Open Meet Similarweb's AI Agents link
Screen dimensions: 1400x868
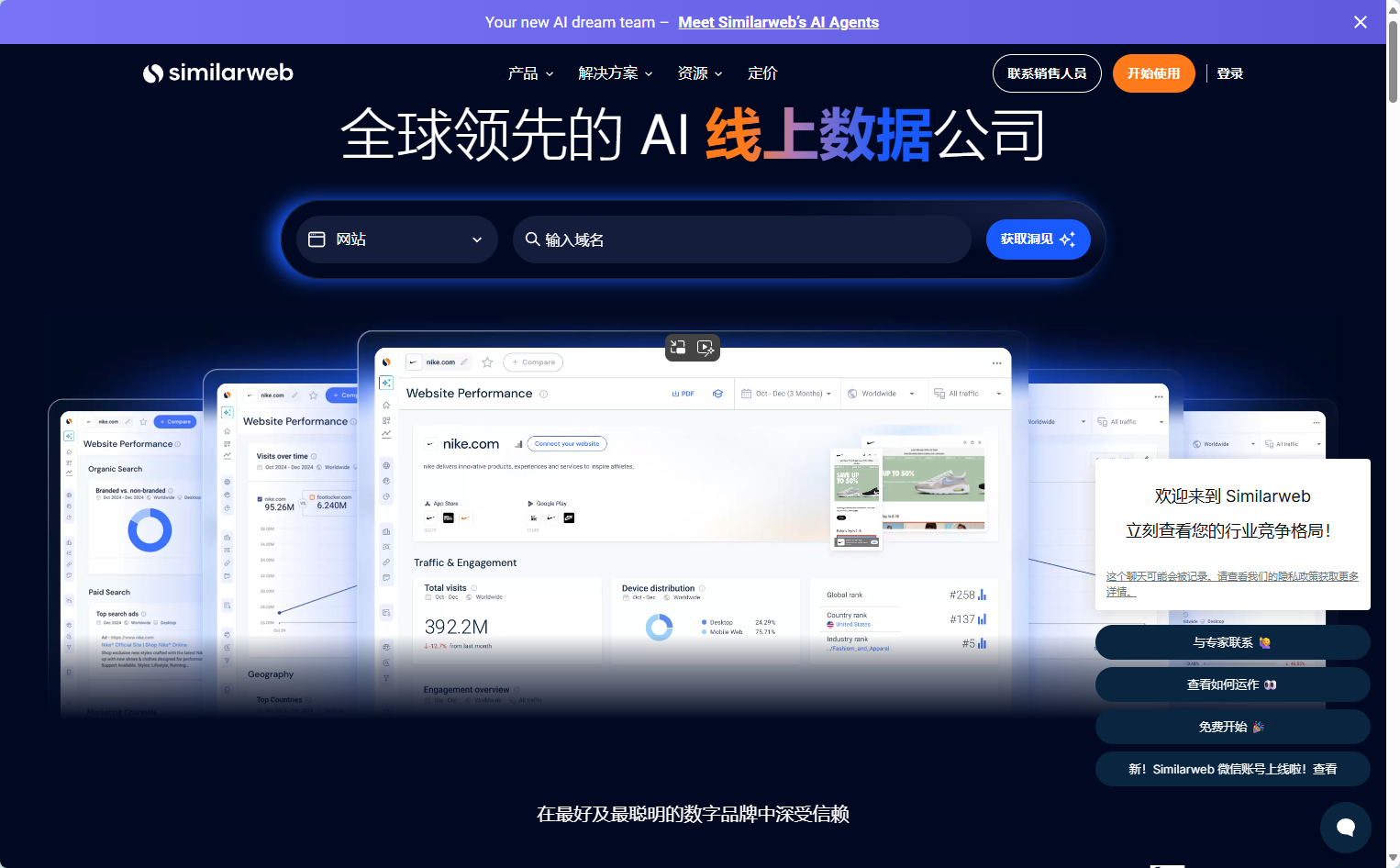click(778, 22)
